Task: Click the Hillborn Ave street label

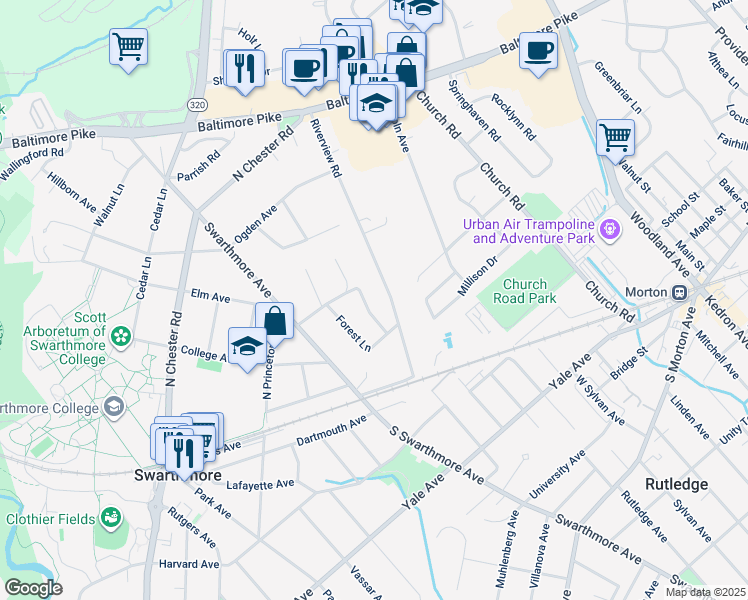Action: coord(72,192)
